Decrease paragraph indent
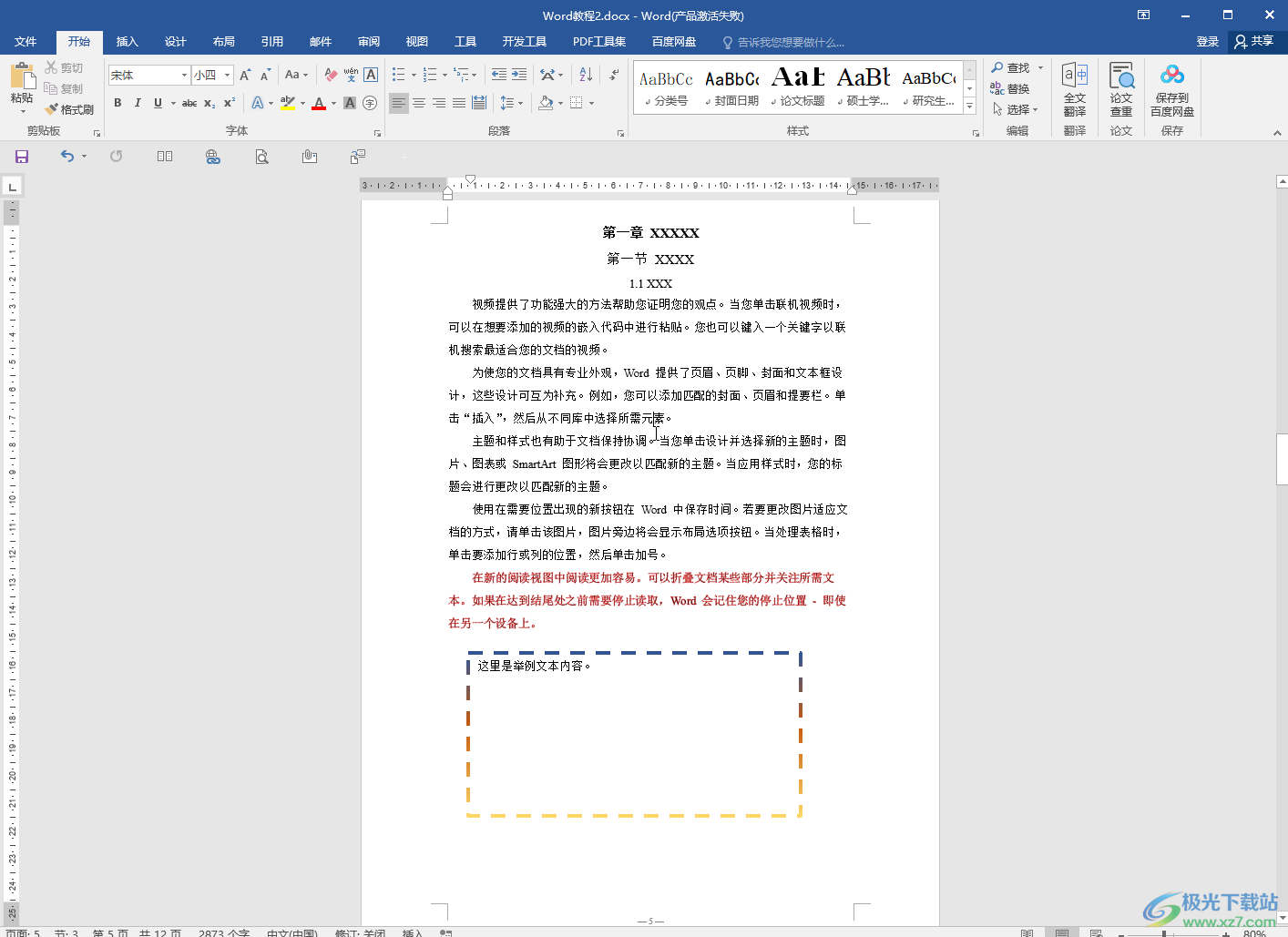This screenshot has width=1288, height=937. pyautogui.click(x=499, y=75)
